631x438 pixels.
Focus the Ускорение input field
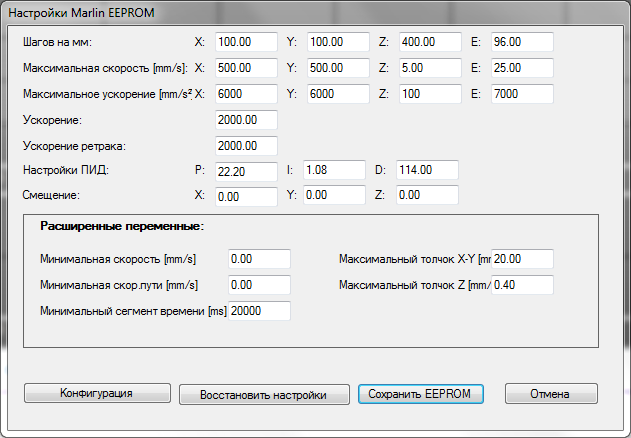245,120
